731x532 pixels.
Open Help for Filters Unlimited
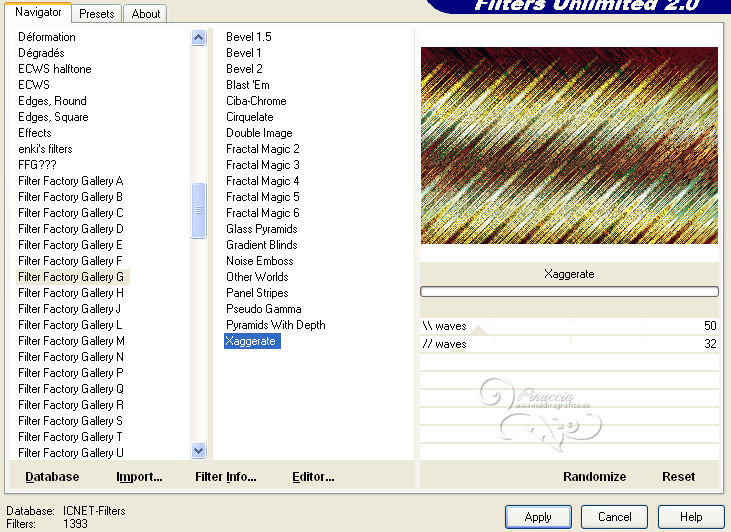point(691,517)
